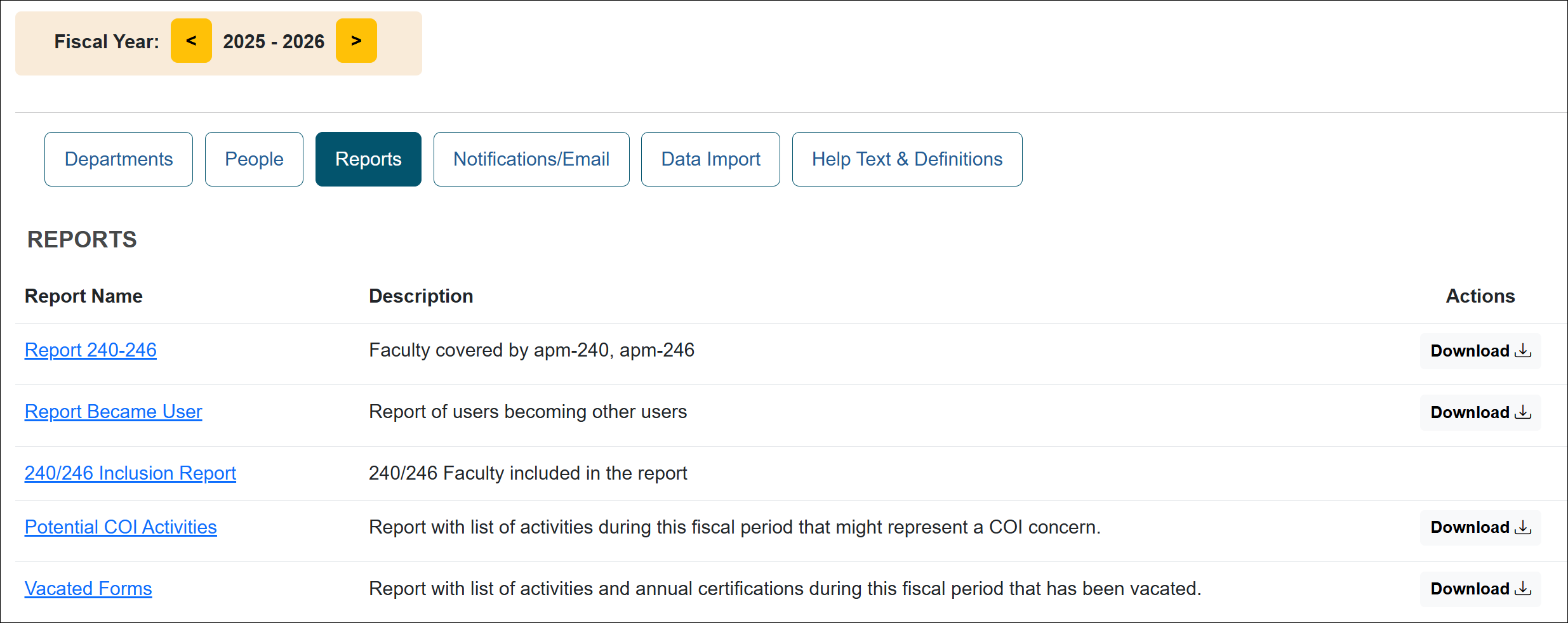Click the download icon for Report 240-246
This screenshot has height=623, width=1568.
1523,351
